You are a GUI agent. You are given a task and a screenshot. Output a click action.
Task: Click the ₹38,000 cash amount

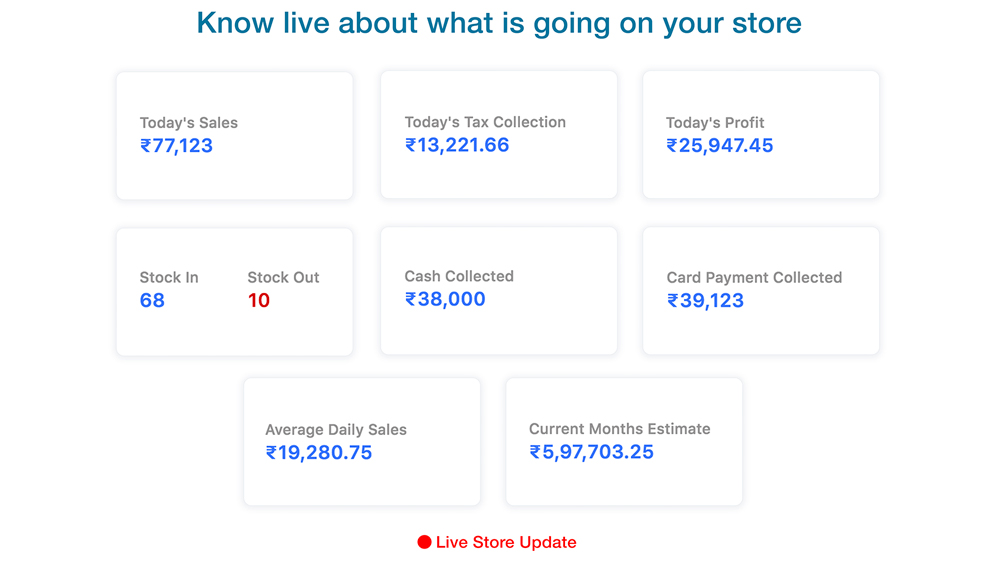[x=445, y=299]
